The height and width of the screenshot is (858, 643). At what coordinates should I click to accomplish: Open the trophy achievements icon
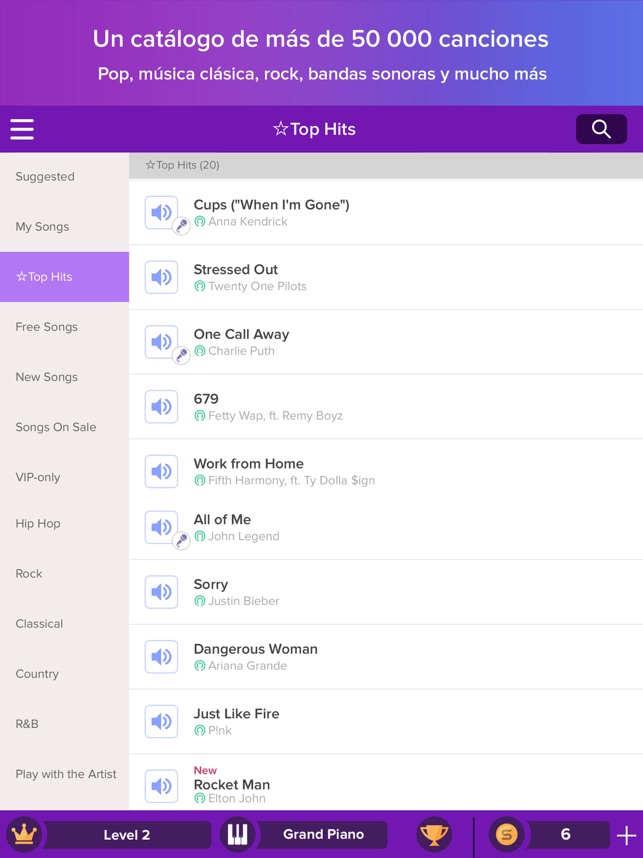tap(434, 834)
